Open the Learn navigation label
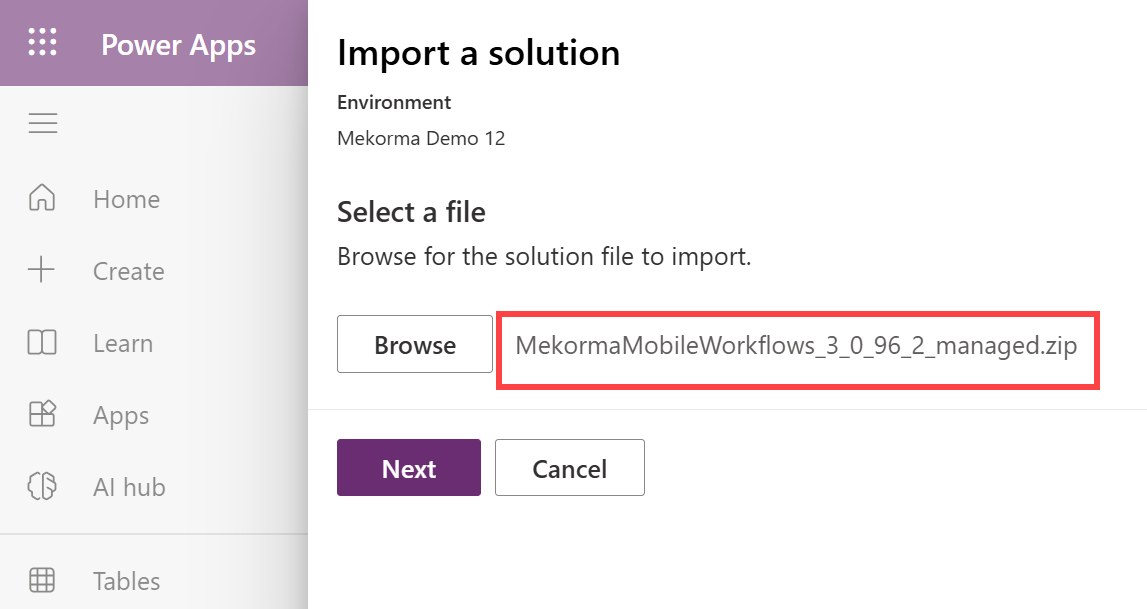Screen dimensions: 1147x609 (123, 343)
